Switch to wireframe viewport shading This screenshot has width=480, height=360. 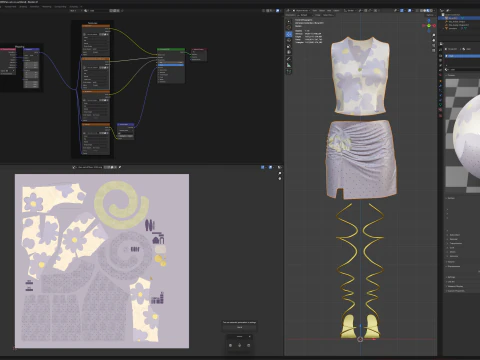[421, 11]
